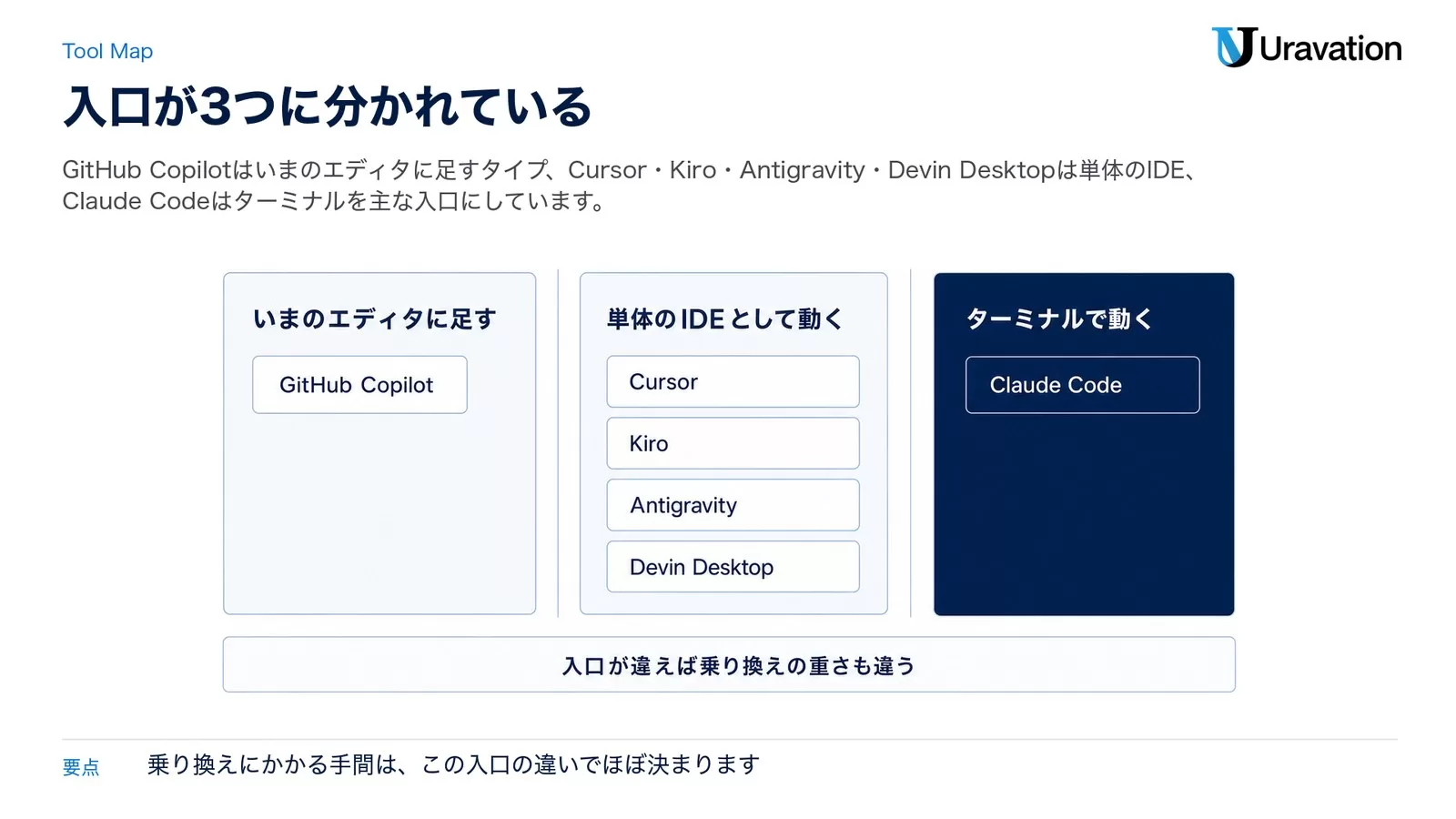The image size is (1456, 819).
Task: Click the 'Tool Map' label
Action: click(107, 51)
